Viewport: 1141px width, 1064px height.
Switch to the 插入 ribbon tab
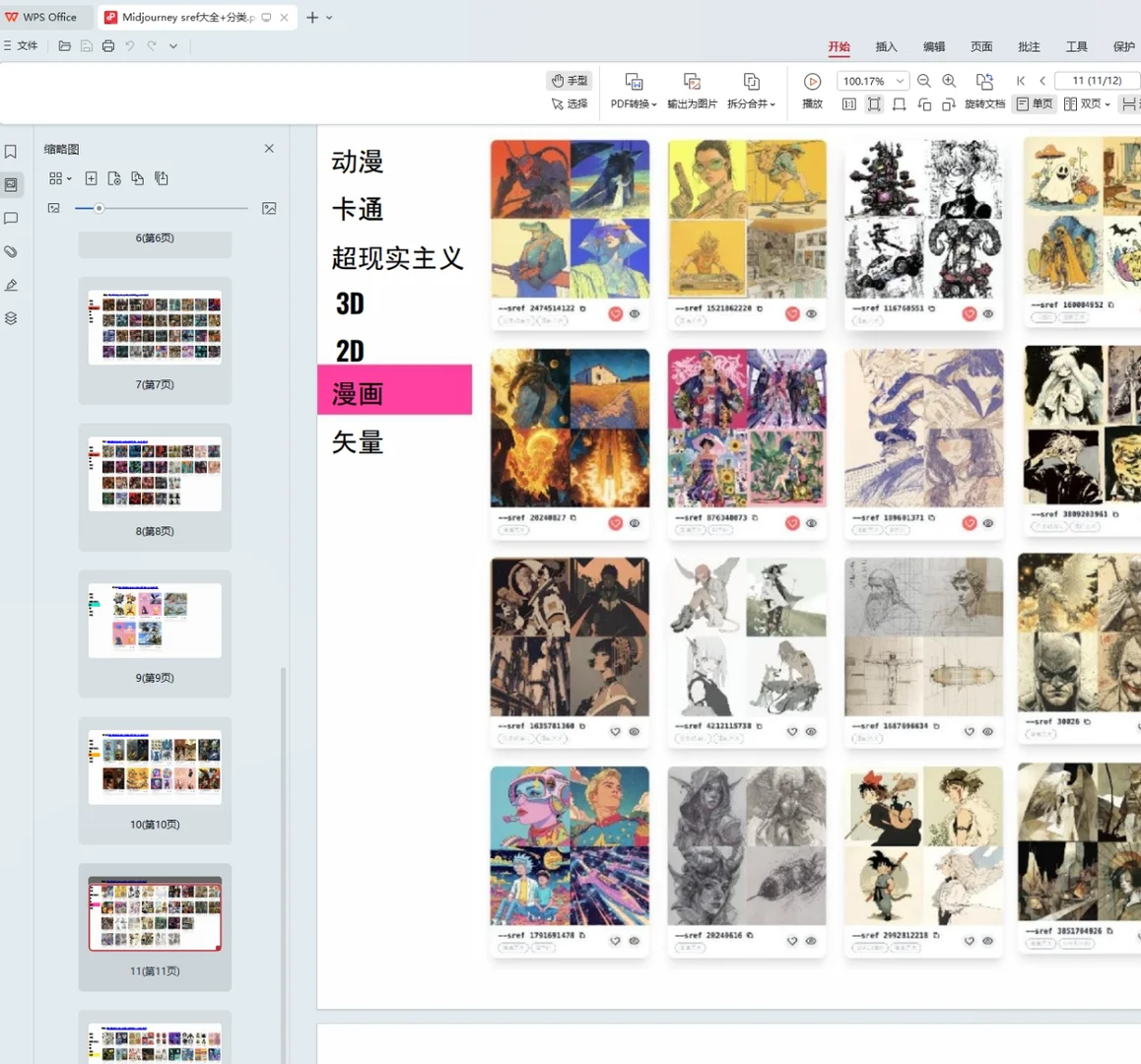point(887,46)
